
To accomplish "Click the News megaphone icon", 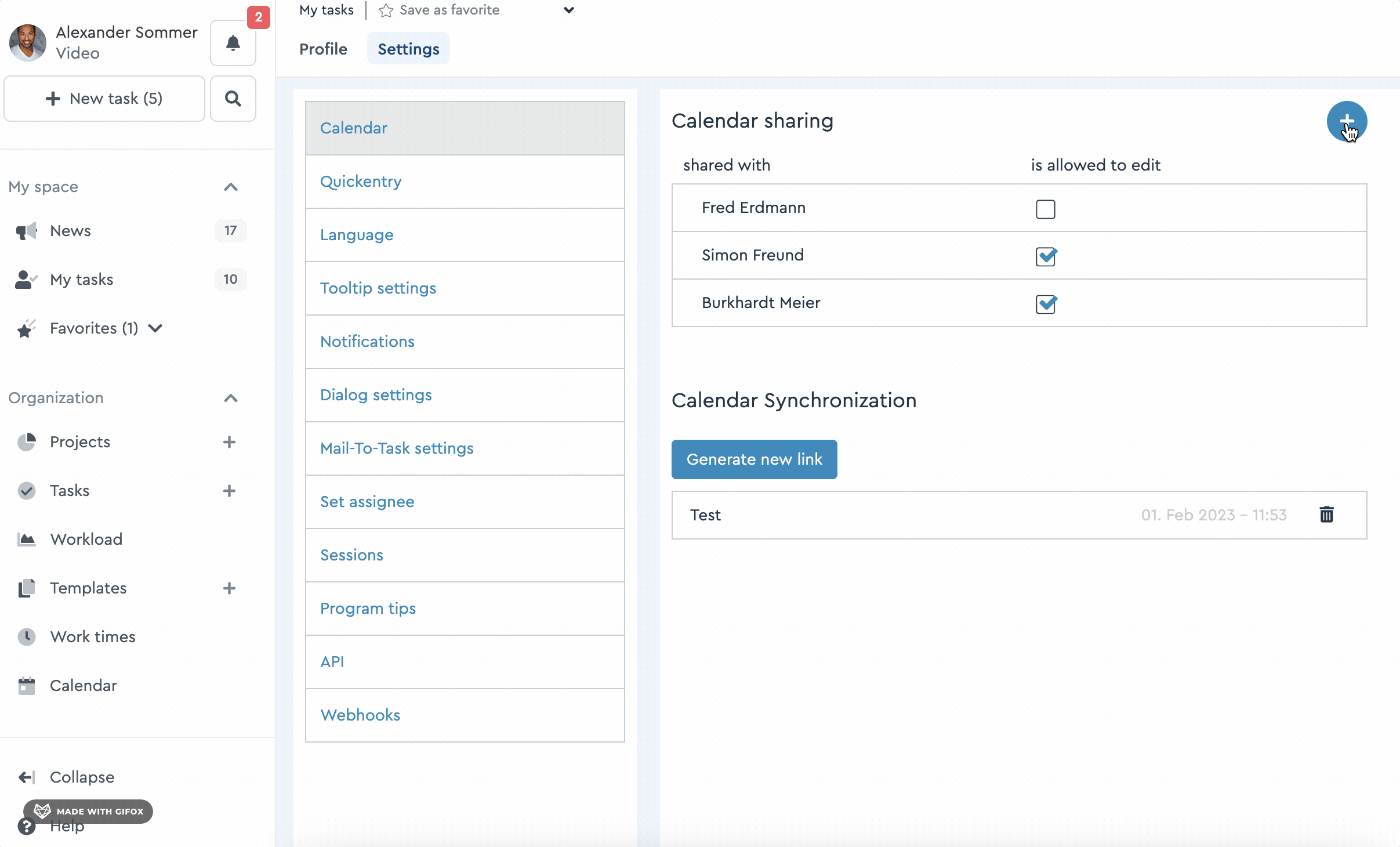I will (26, 231).
